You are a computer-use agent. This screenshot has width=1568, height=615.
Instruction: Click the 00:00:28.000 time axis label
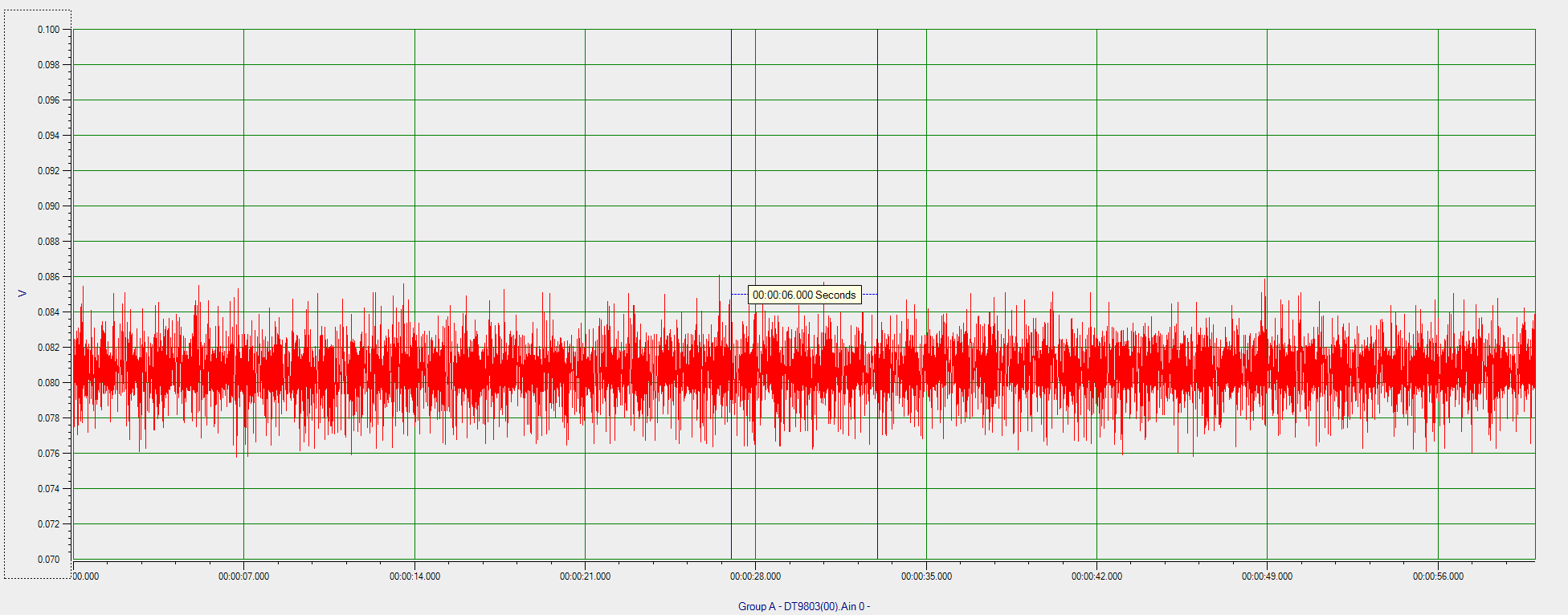[755, 576]
